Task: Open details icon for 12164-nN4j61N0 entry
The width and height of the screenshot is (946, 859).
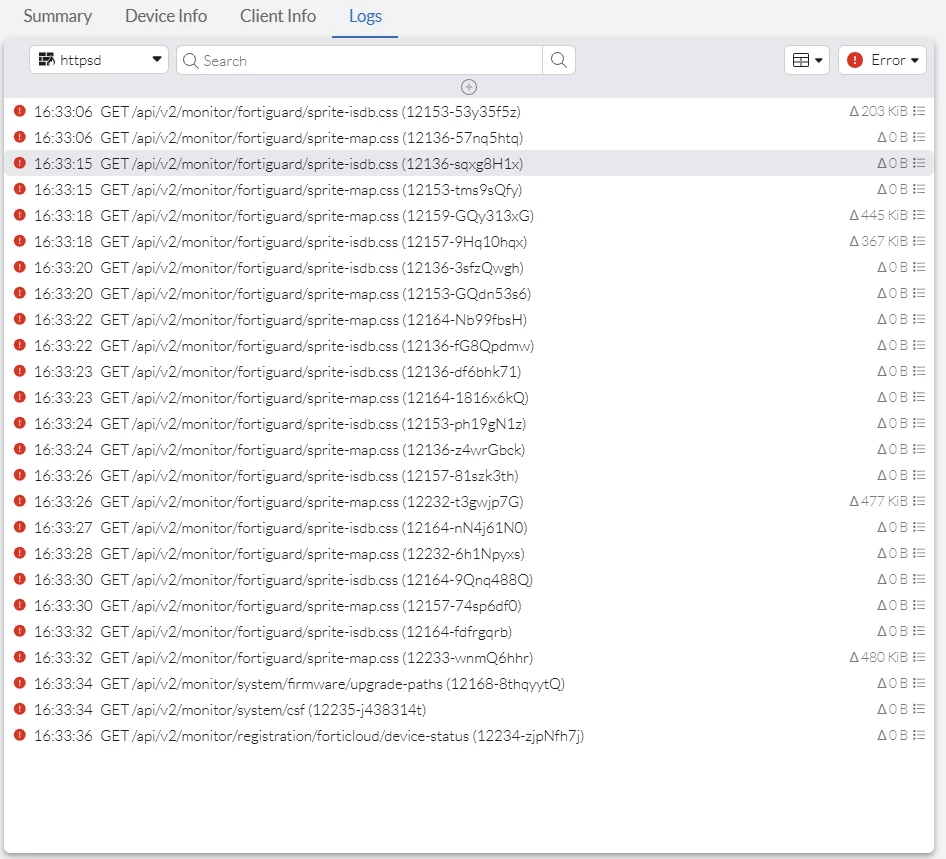Action: tap(919, 527)
